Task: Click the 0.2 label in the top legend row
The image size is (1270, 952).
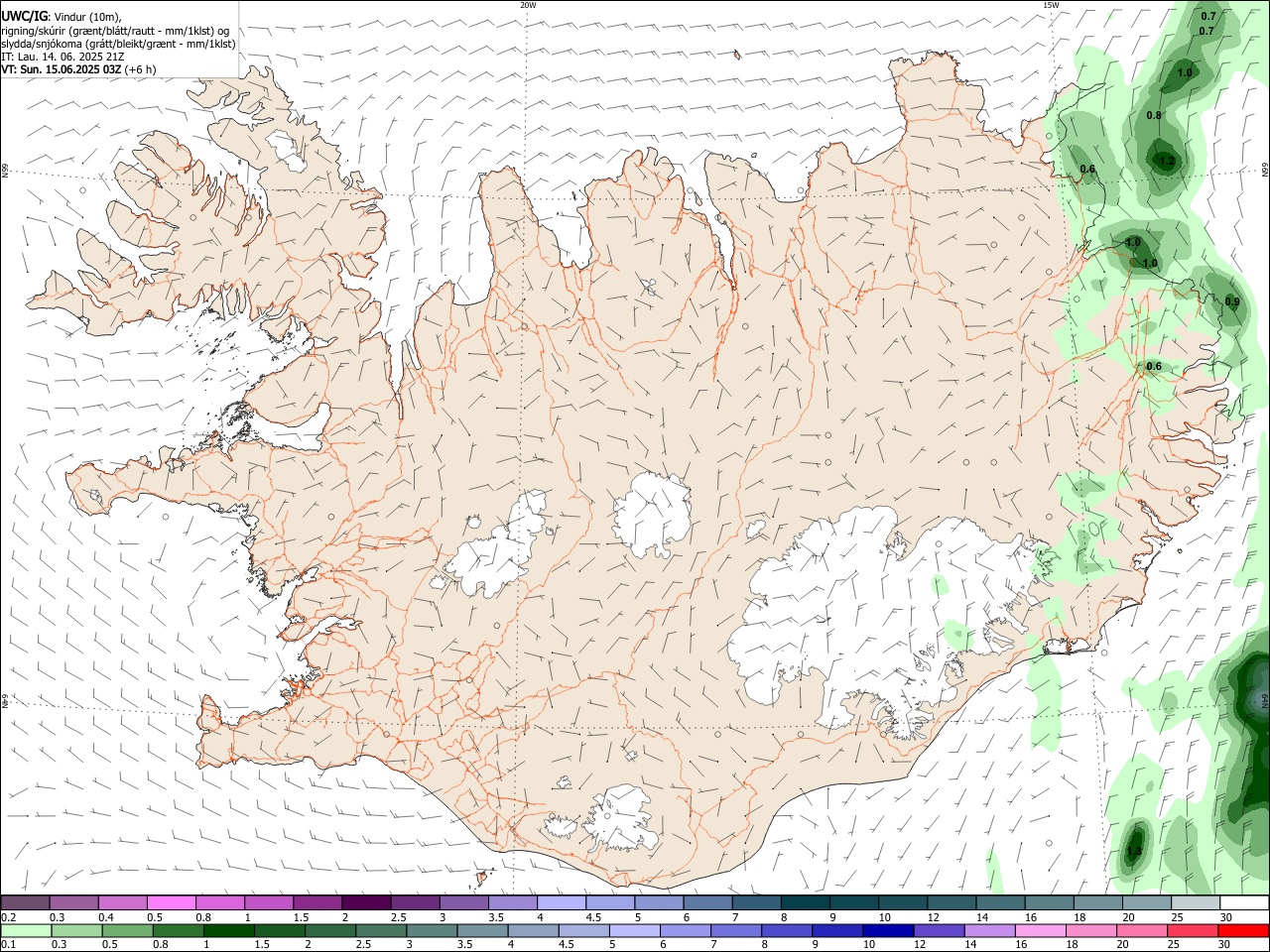Action: point(8,917)
